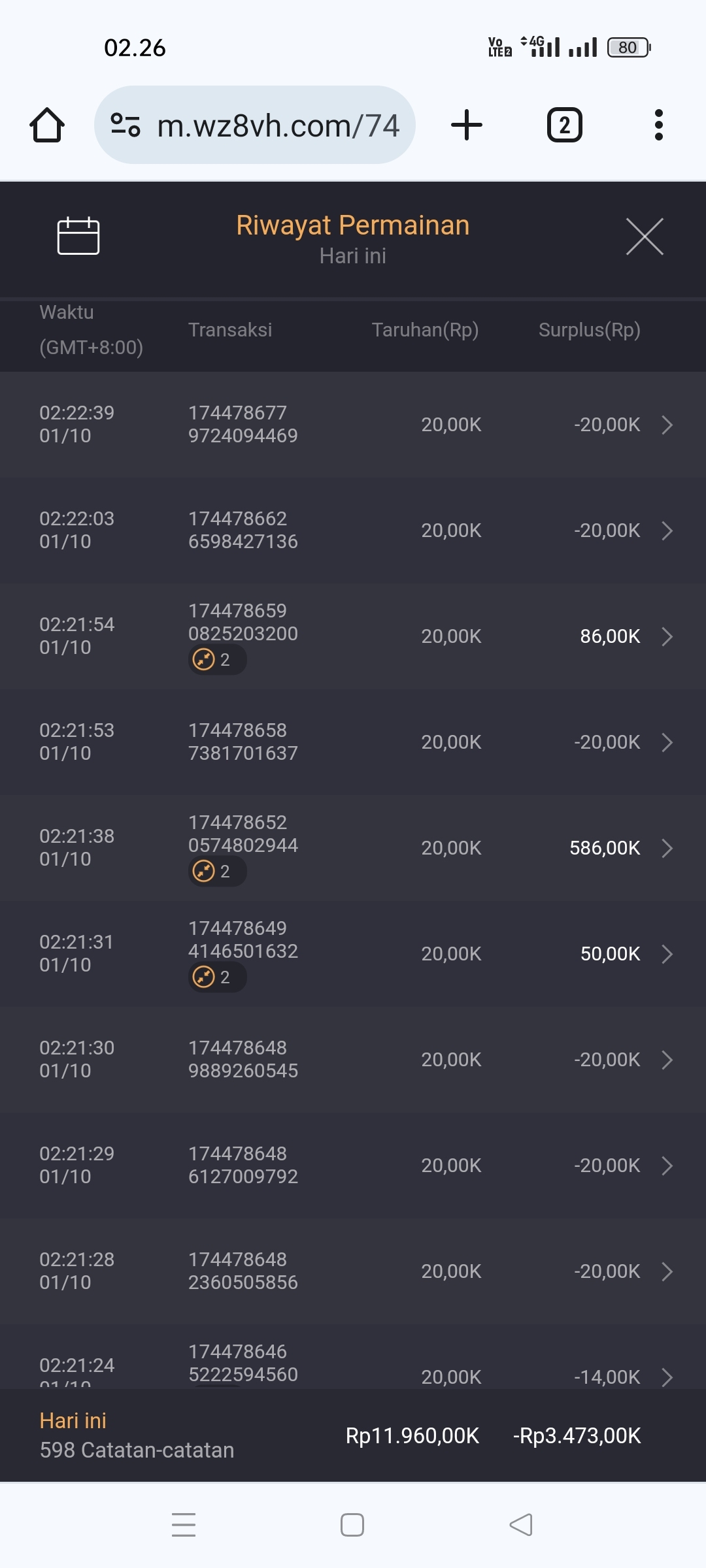The height and width of the screenshot is (1568, 706).
Task: Expand the 02:21:30 transaction row chevron
Action: pos(667,1060)
